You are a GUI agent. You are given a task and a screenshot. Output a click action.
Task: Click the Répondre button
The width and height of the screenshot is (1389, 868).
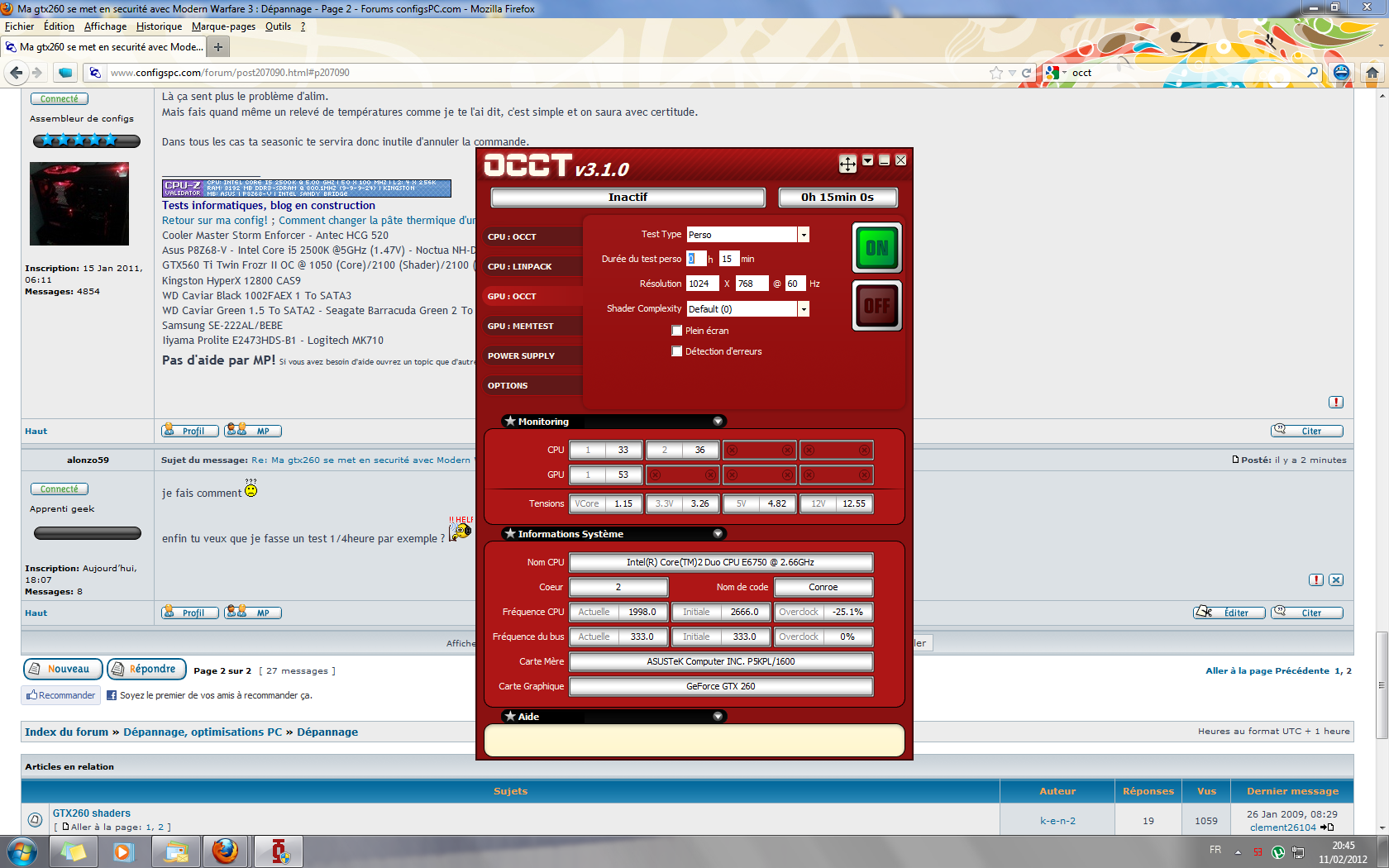(146, 669)
